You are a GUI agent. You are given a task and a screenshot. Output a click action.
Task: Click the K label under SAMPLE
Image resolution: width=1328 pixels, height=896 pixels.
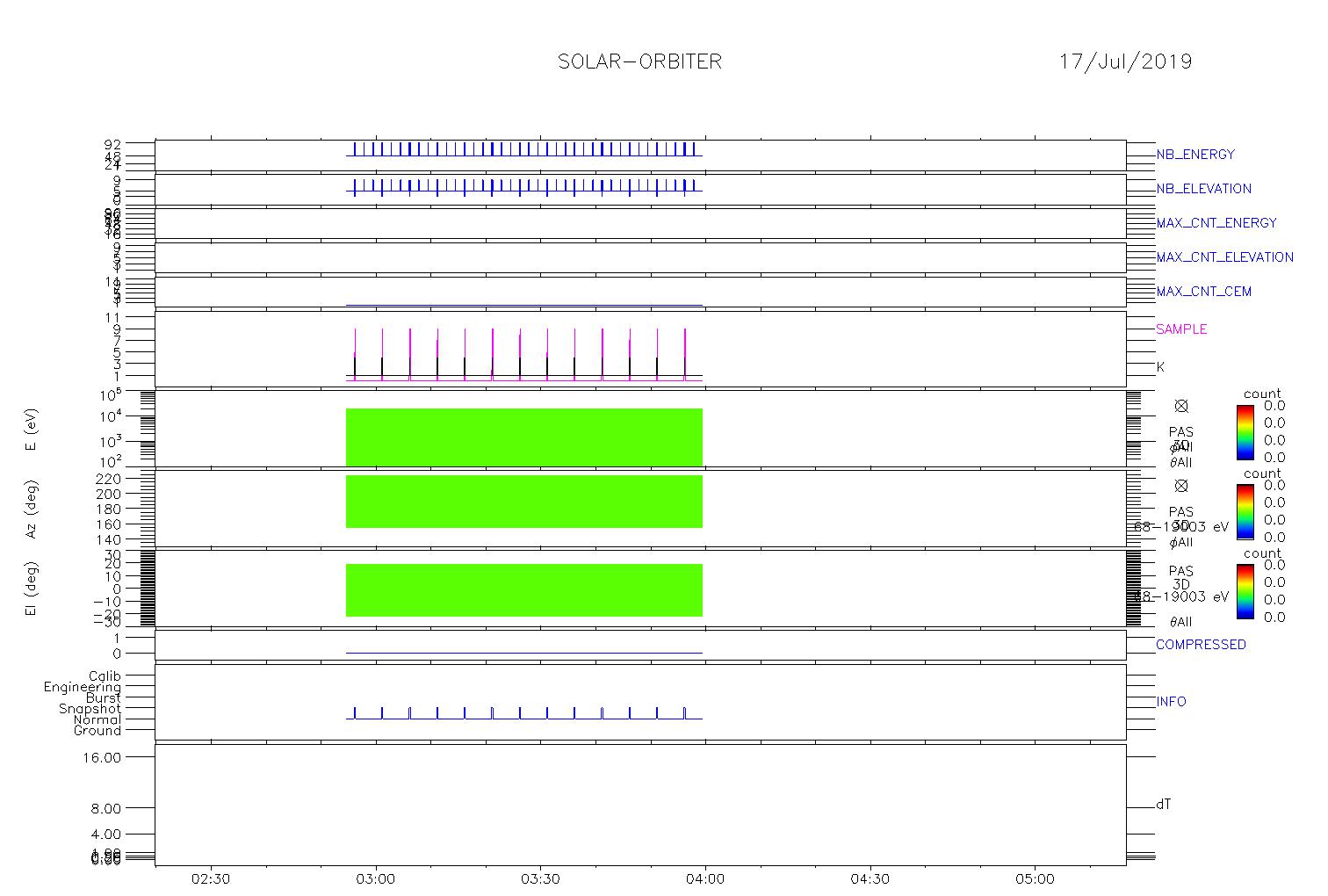[1160, 367]
